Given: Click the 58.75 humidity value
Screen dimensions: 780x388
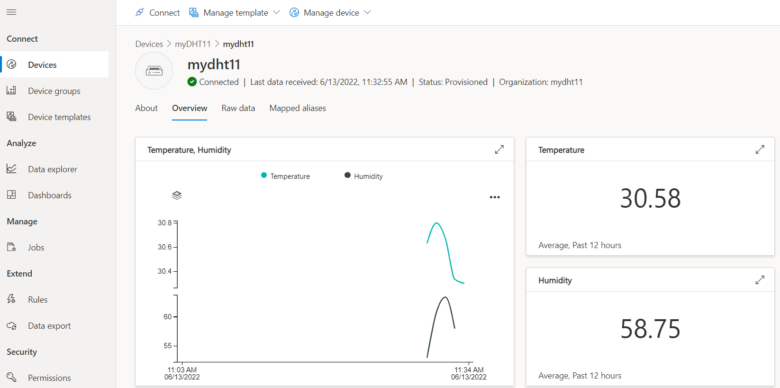Looking at the screenshot, I should (x=650, y=329).
